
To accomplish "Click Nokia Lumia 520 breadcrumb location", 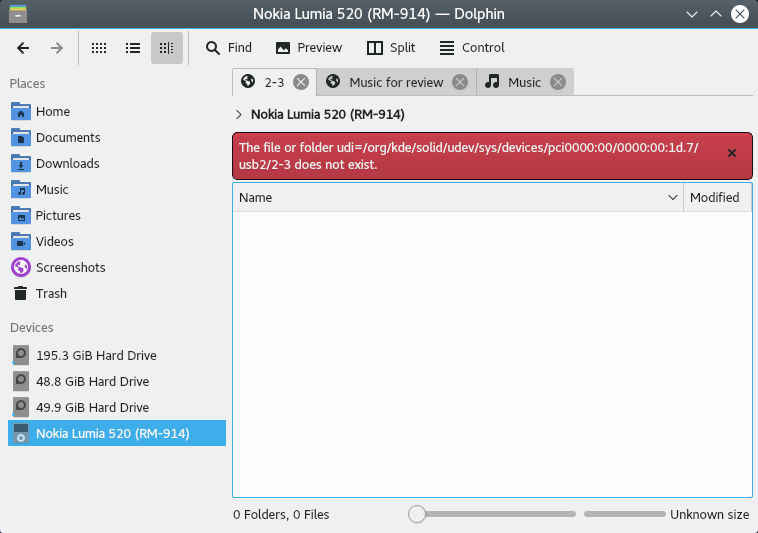I will point(328,115).
